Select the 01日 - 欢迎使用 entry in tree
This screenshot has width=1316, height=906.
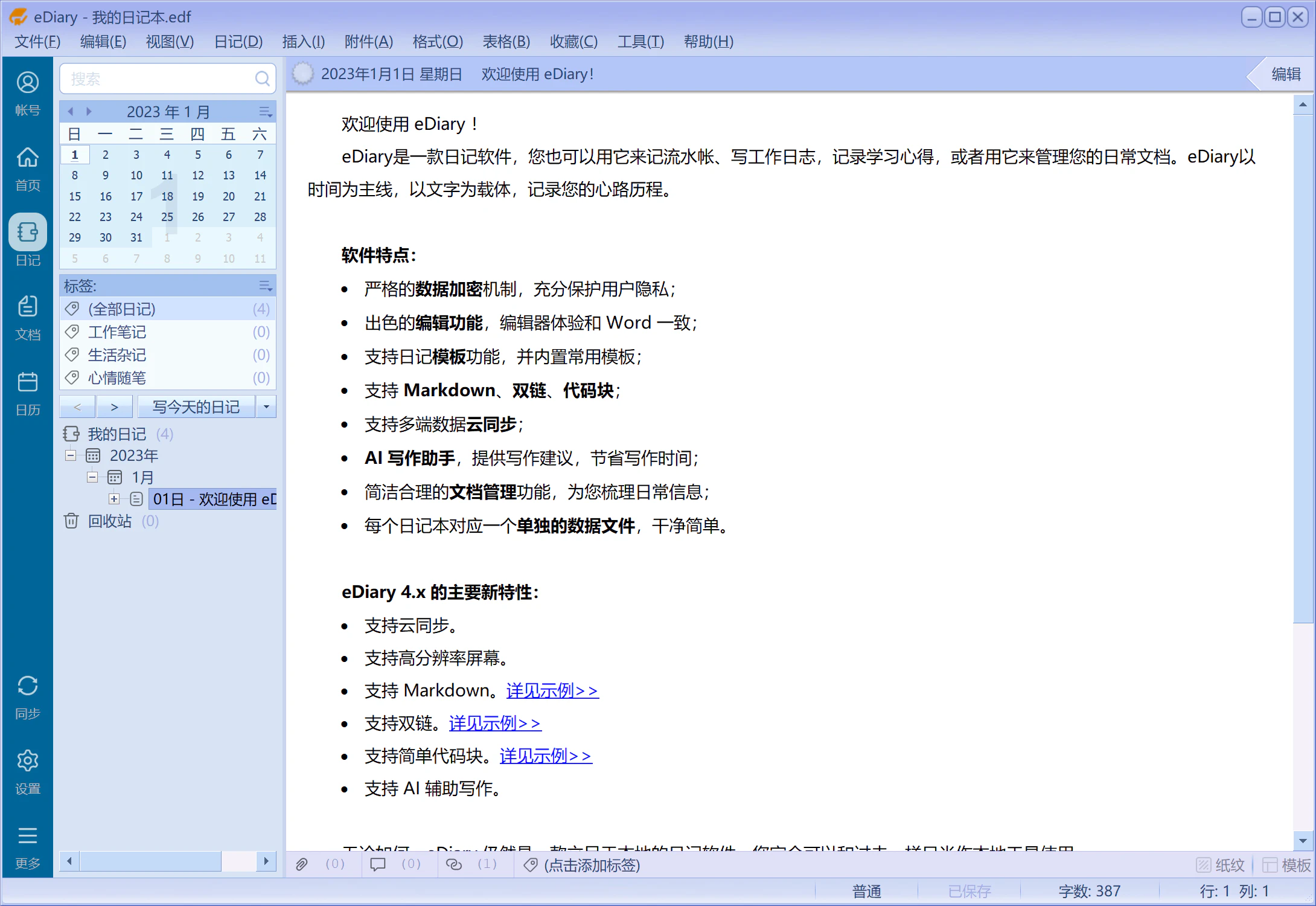coord(212,499)
